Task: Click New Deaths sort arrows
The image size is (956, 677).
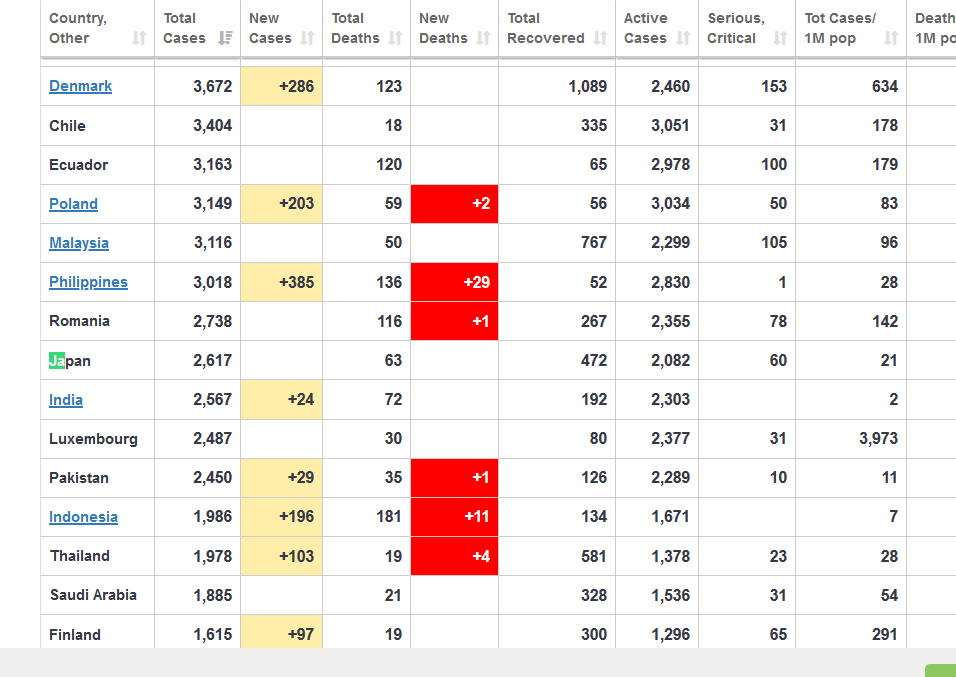Action: 483,38
